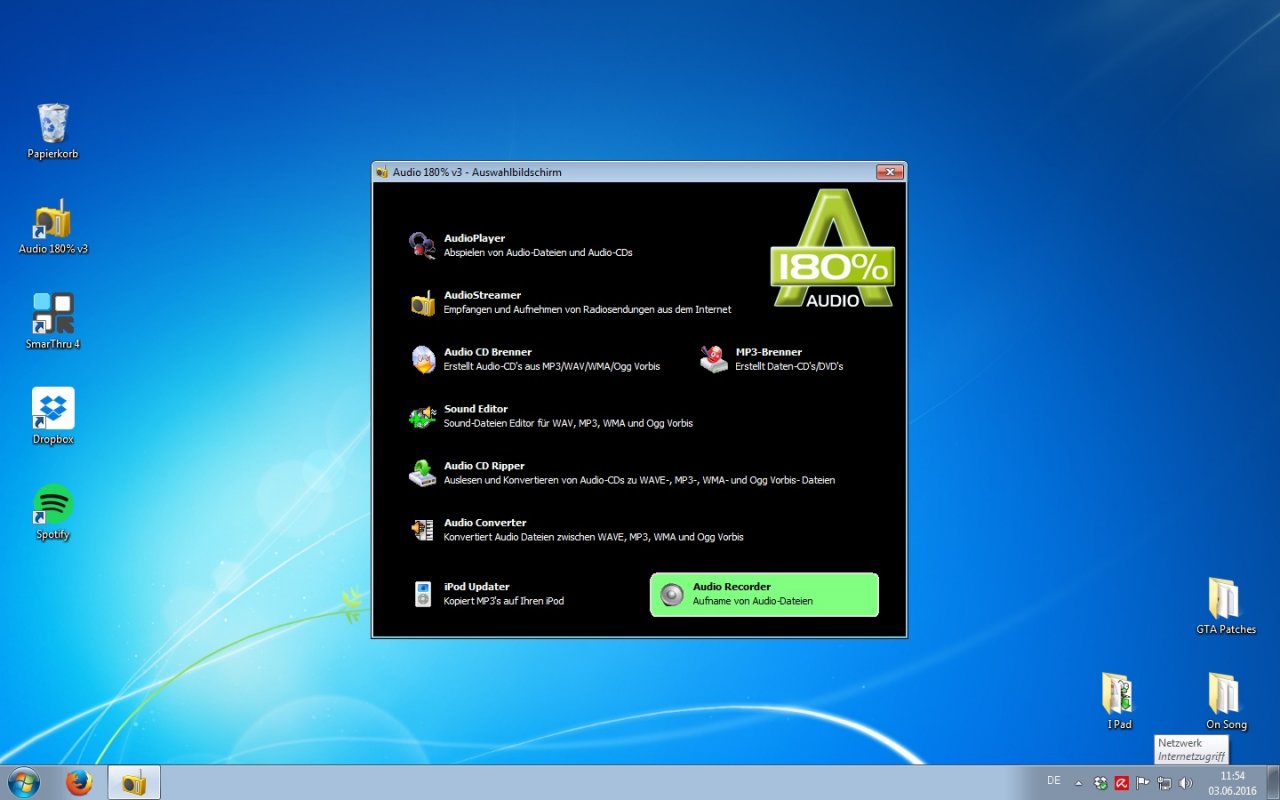Click the Audio CD Ripper drive icon
Screen dimensions: 1280x800
tap(423, 473)
